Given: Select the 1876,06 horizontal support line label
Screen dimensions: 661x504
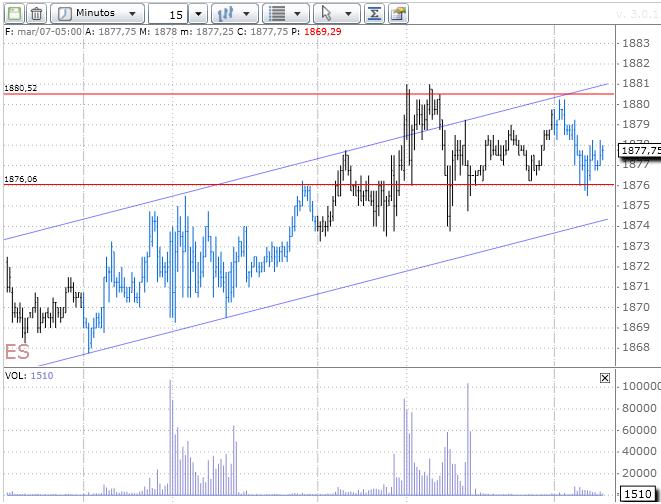Looking at the screenshot, I should point(21,179).
